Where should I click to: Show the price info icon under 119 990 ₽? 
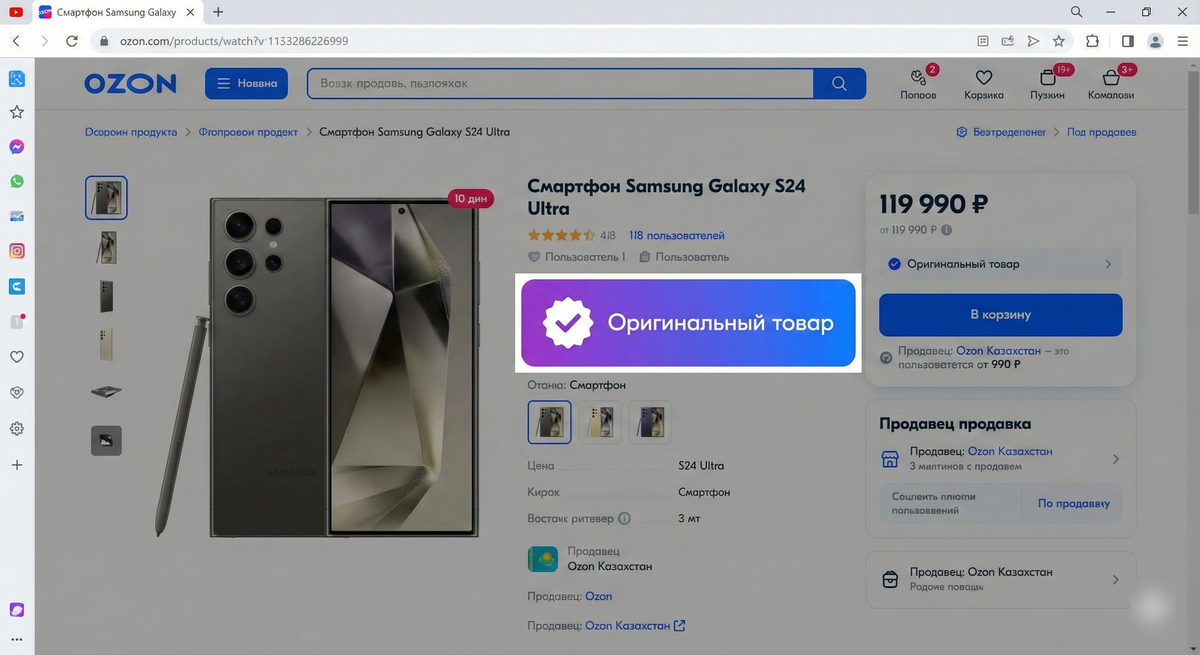point(947,230)
